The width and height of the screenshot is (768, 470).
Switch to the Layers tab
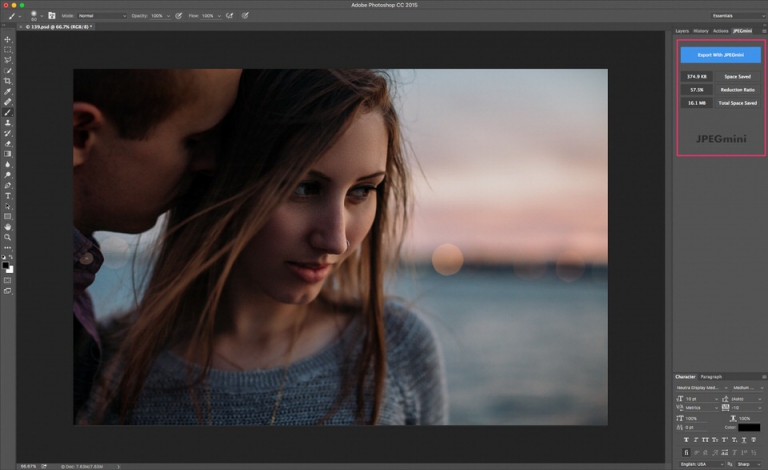click(x=682, y=31)
